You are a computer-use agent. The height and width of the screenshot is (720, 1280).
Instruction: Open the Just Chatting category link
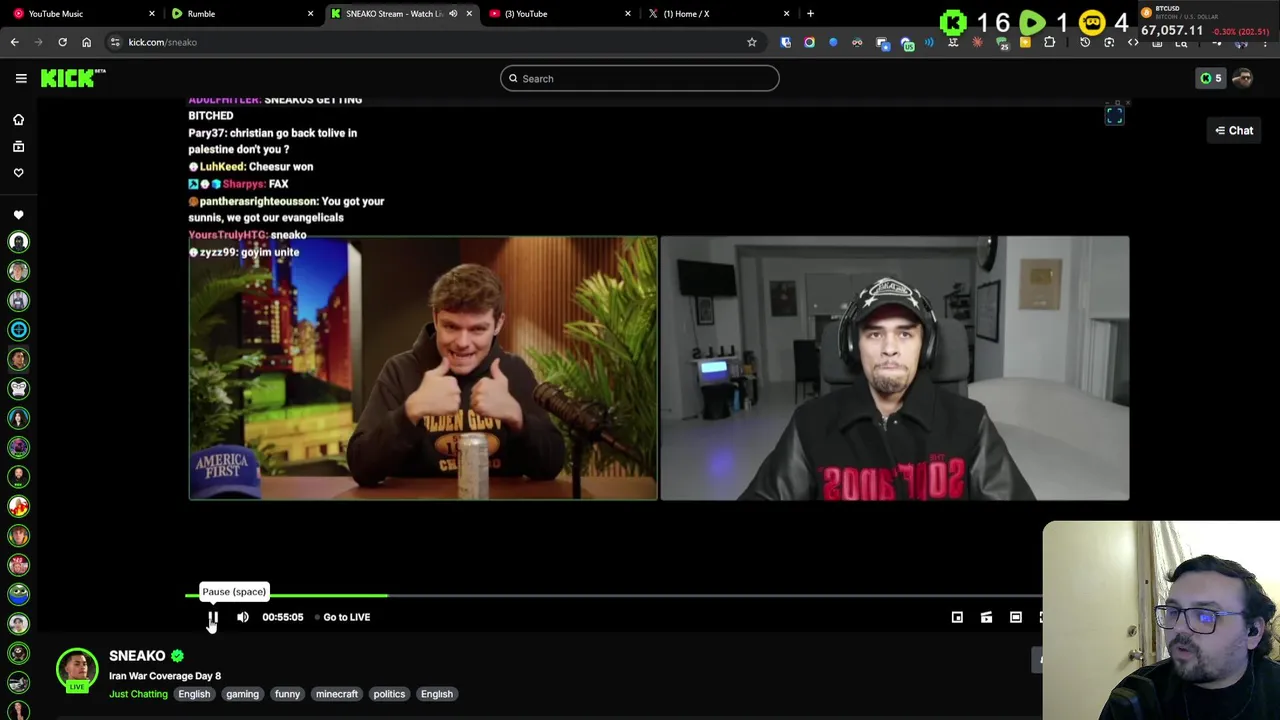(x=138, y=694)
